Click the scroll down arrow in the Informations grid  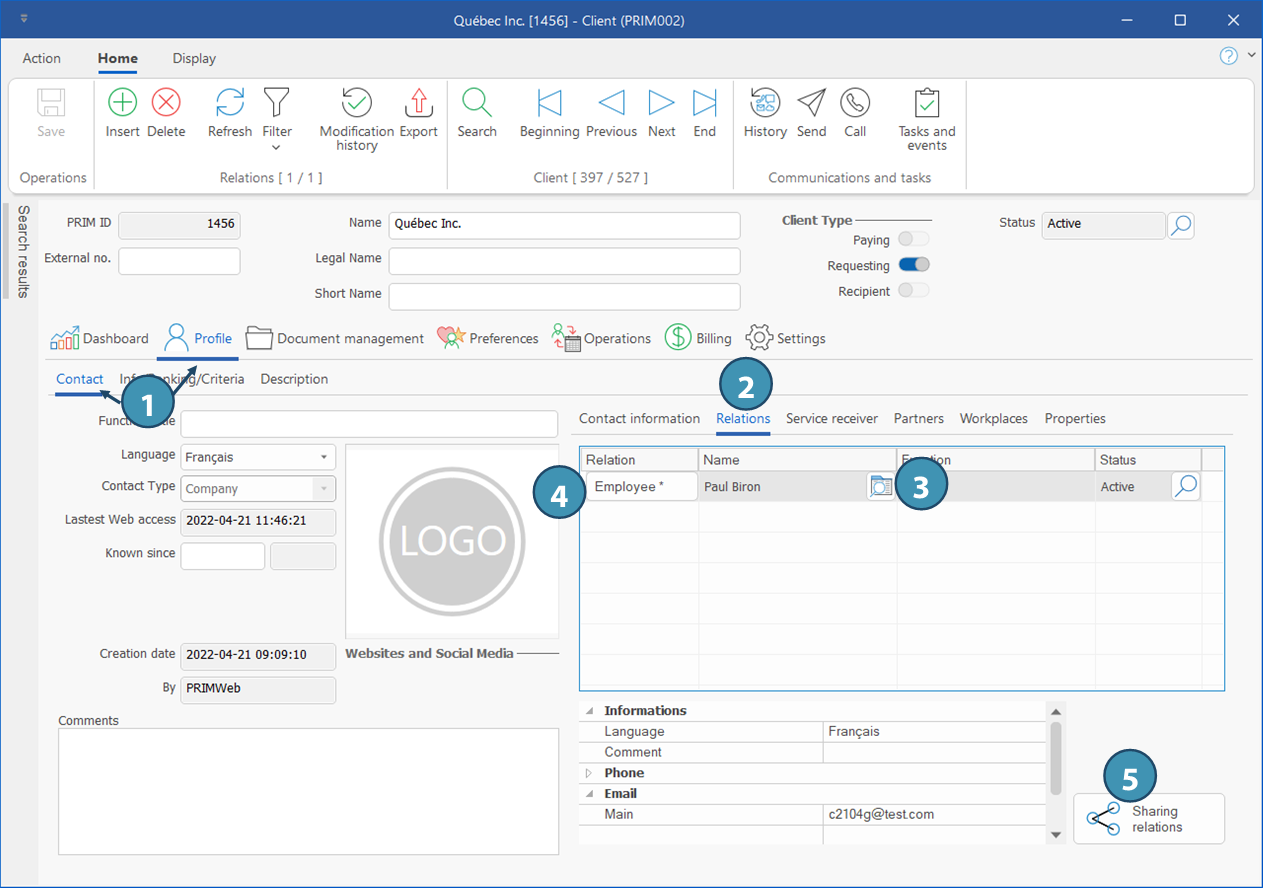coord(1055,834)
